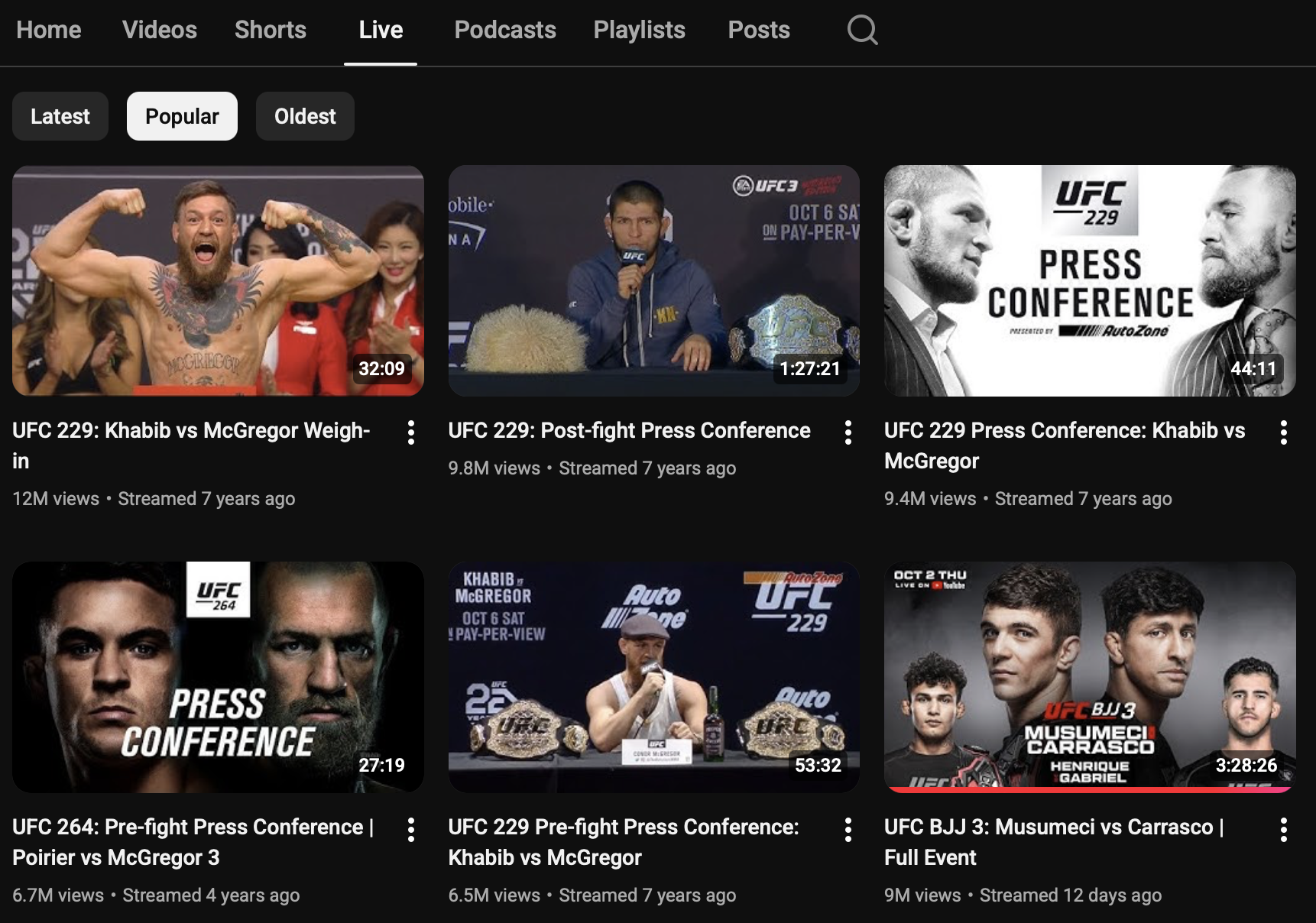Switch to the Home tab
Screen dimensions: 1316x923
[x=49, y=30]
